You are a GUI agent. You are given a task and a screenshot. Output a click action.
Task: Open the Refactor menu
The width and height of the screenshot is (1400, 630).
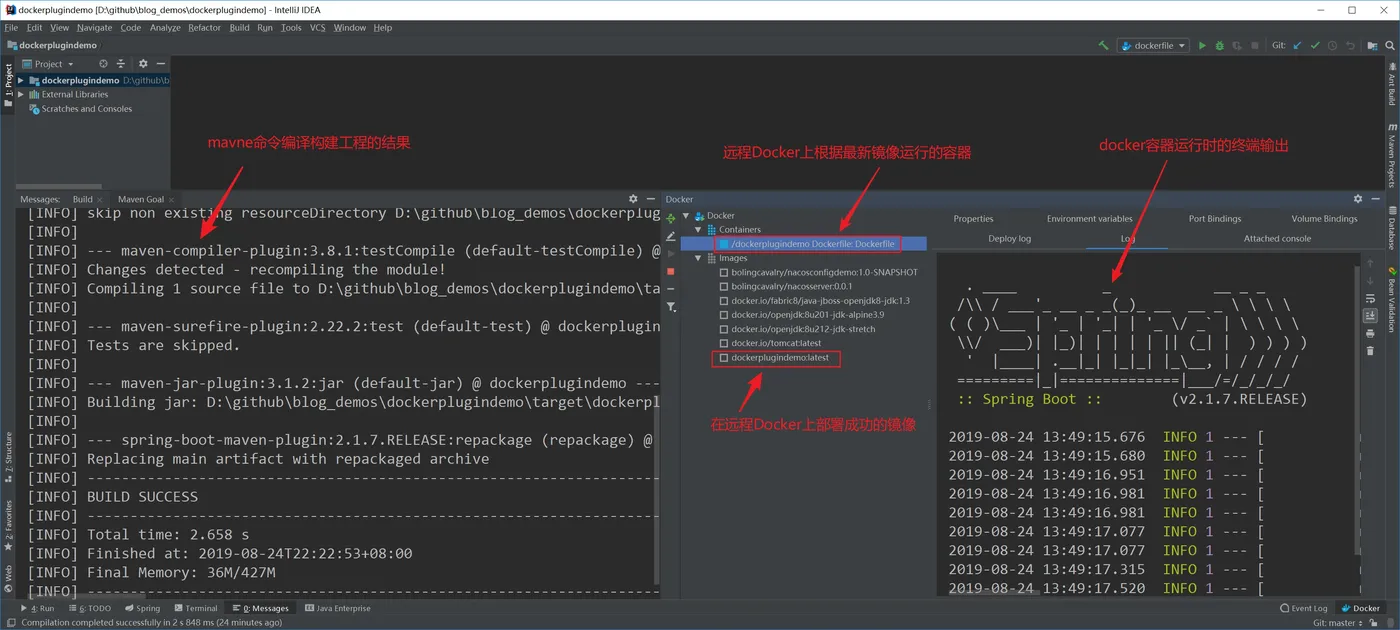[x=204, y=28]
